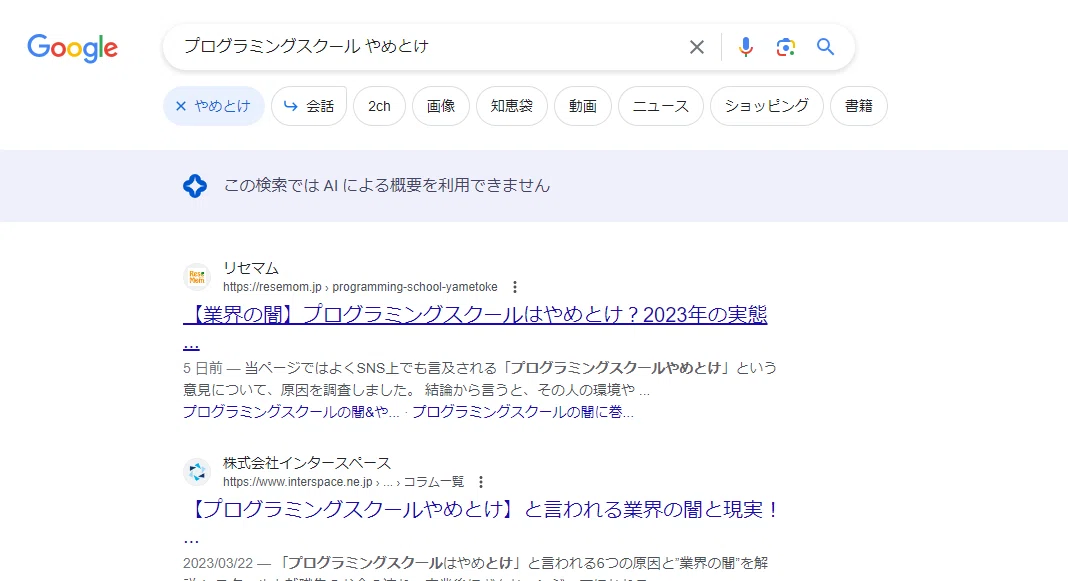Open sitelink プログラミングスクールの闇&や...
Image resolution: width=1068 pixels, height=581 pixels.
(x=291, y=412)
